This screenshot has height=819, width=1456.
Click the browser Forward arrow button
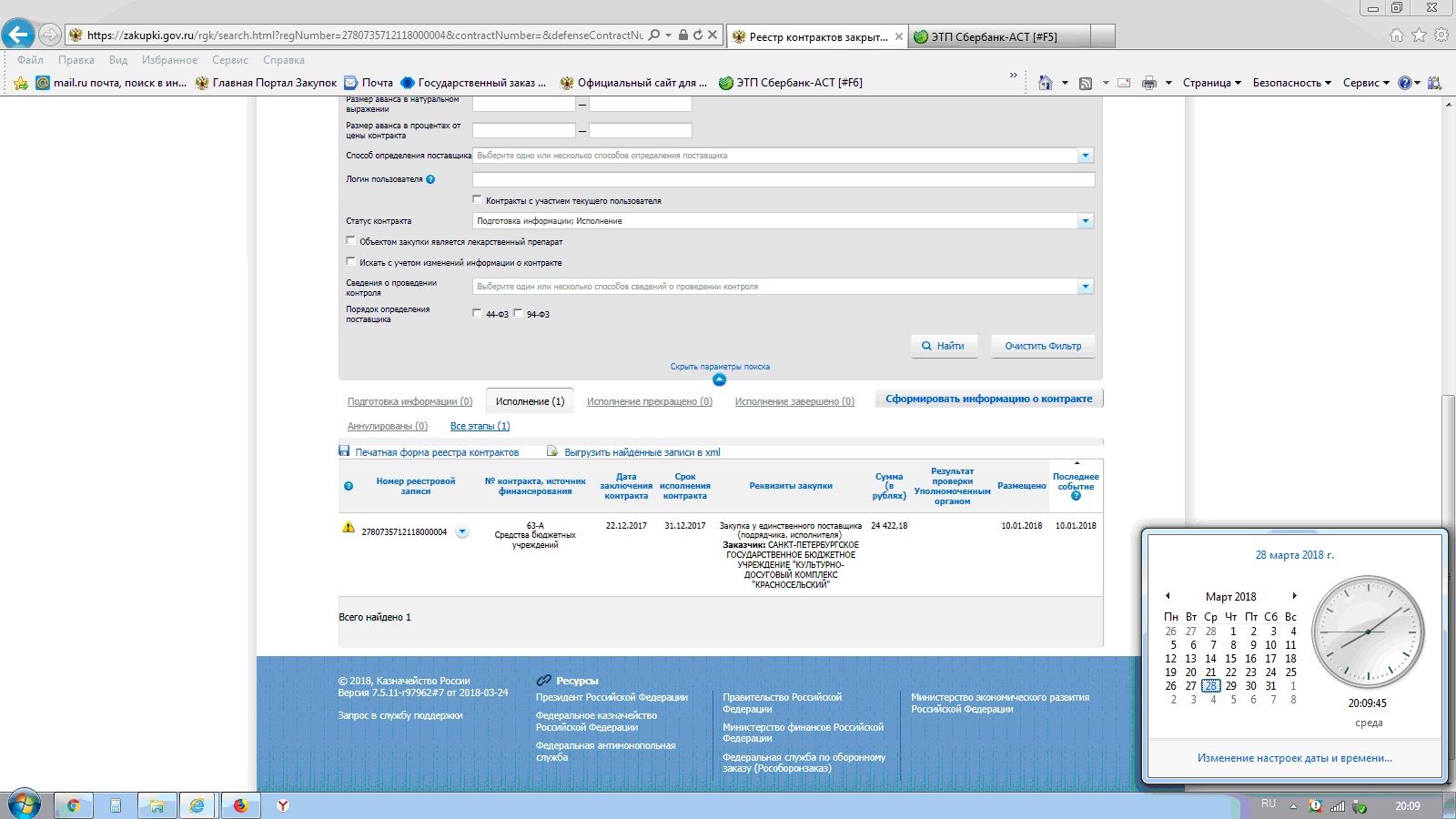coord(50,35)
